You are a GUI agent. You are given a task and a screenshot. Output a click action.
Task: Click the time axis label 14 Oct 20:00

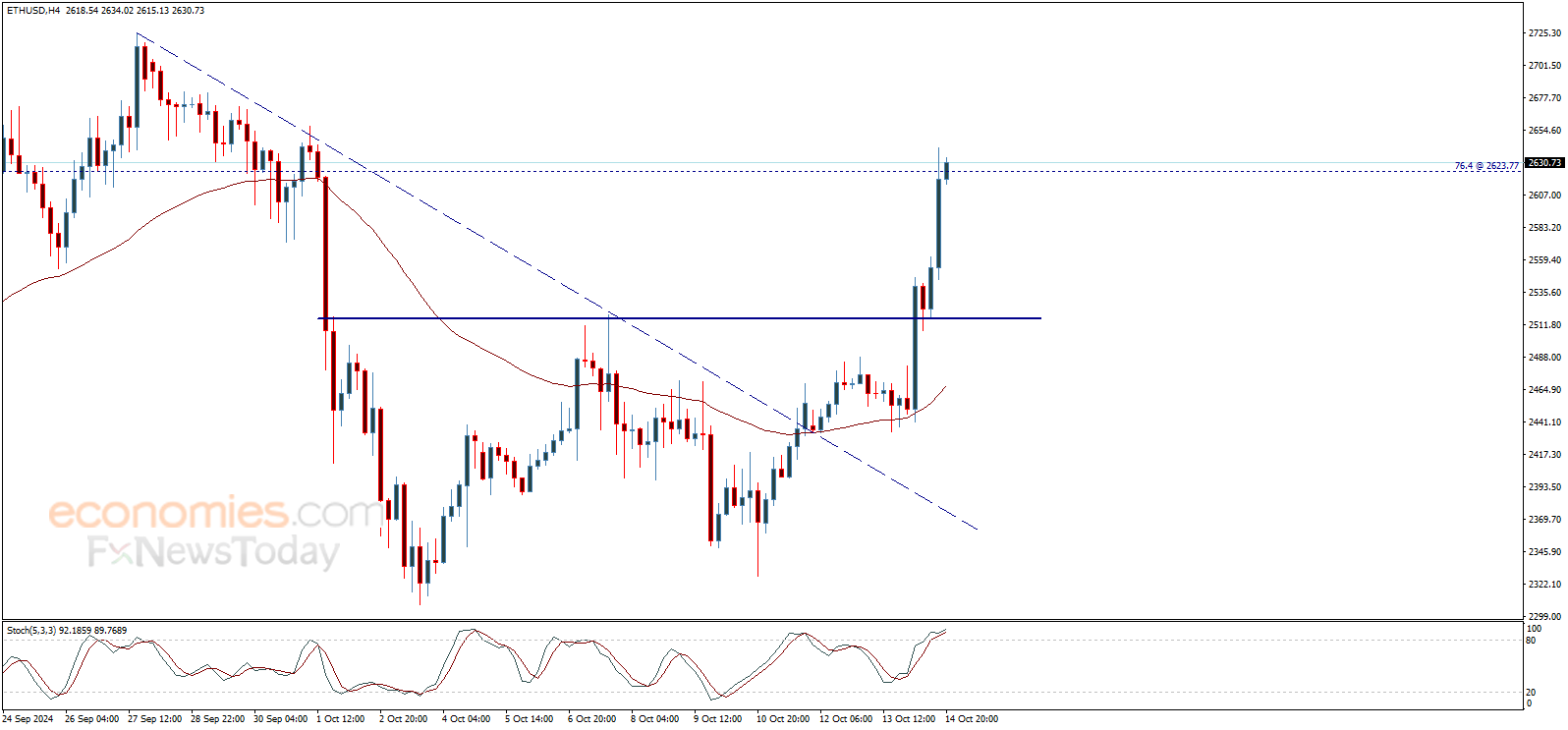pyautogui.click(x=972, y=719)
